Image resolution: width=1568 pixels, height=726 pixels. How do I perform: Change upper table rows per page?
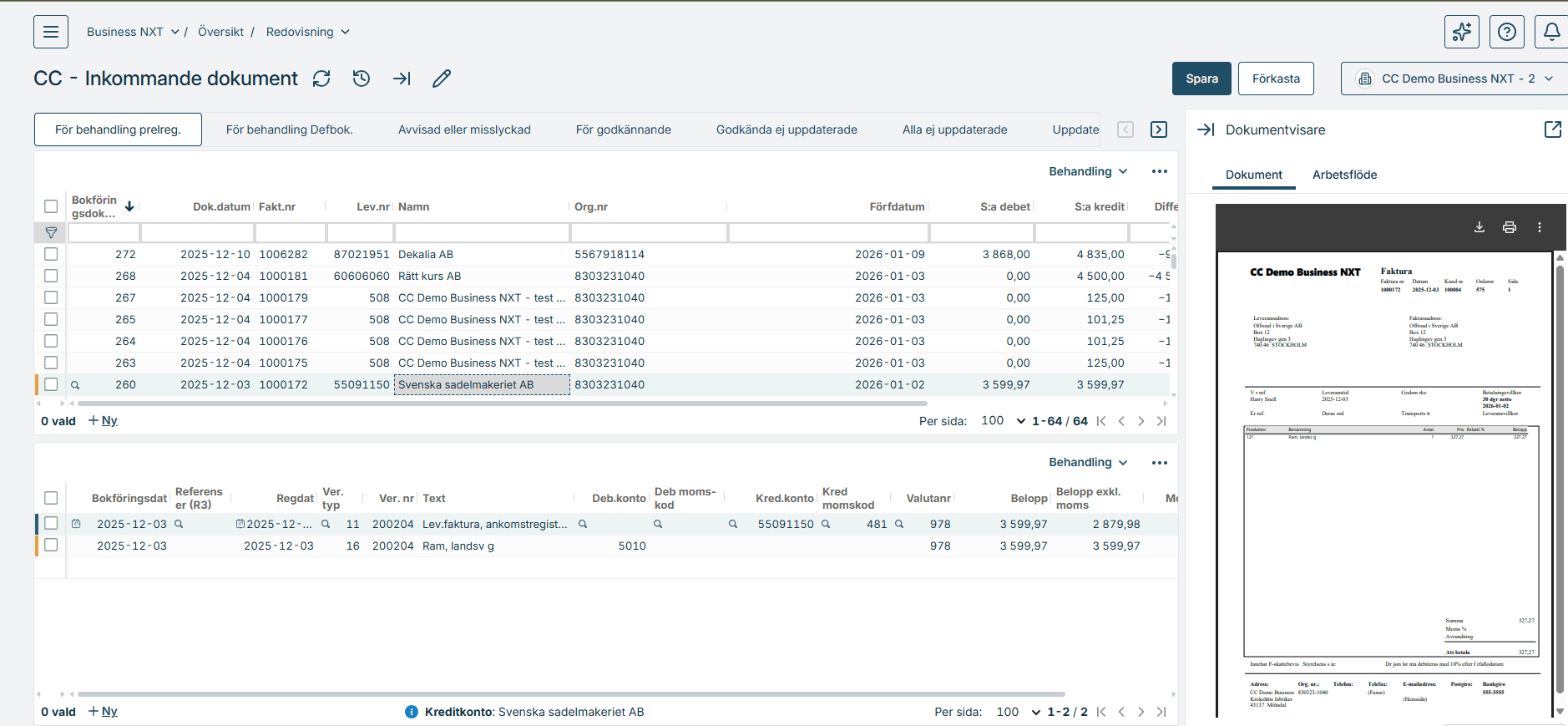(x=1003, y=421)
